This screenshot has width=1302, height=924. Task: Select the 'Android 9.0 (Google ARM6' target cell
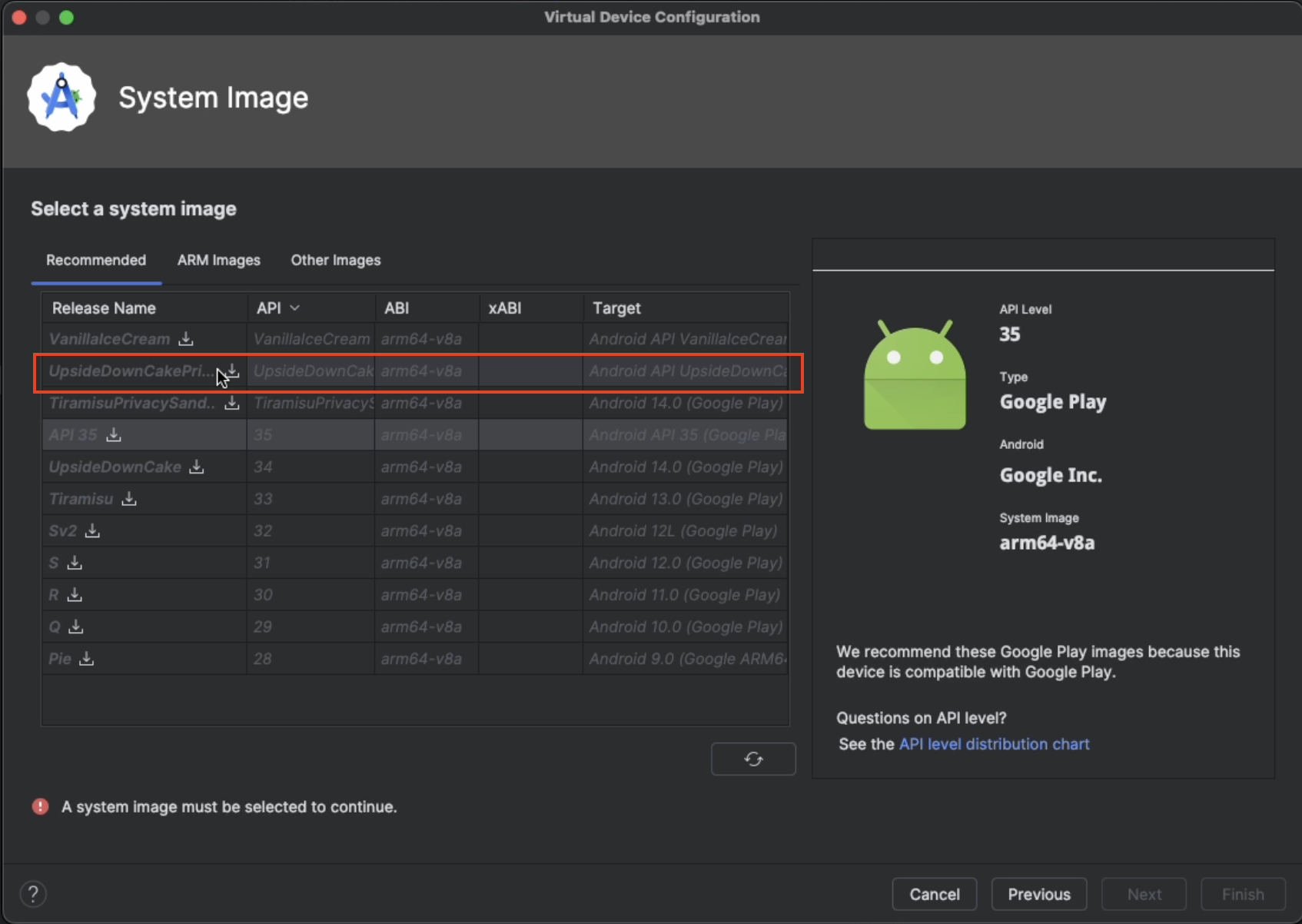pos(686,659)
